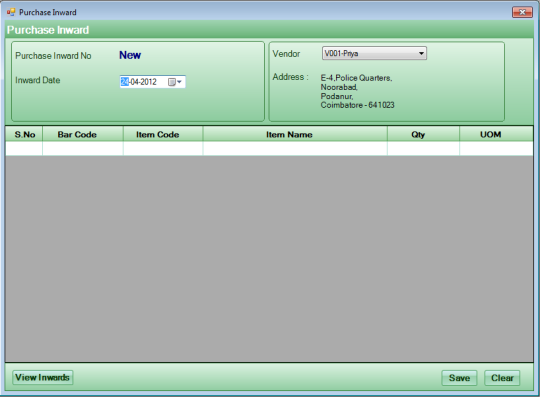Close the Purchase Inward window
The height and width of the screenshot is (397, 540).
(522, 12)
